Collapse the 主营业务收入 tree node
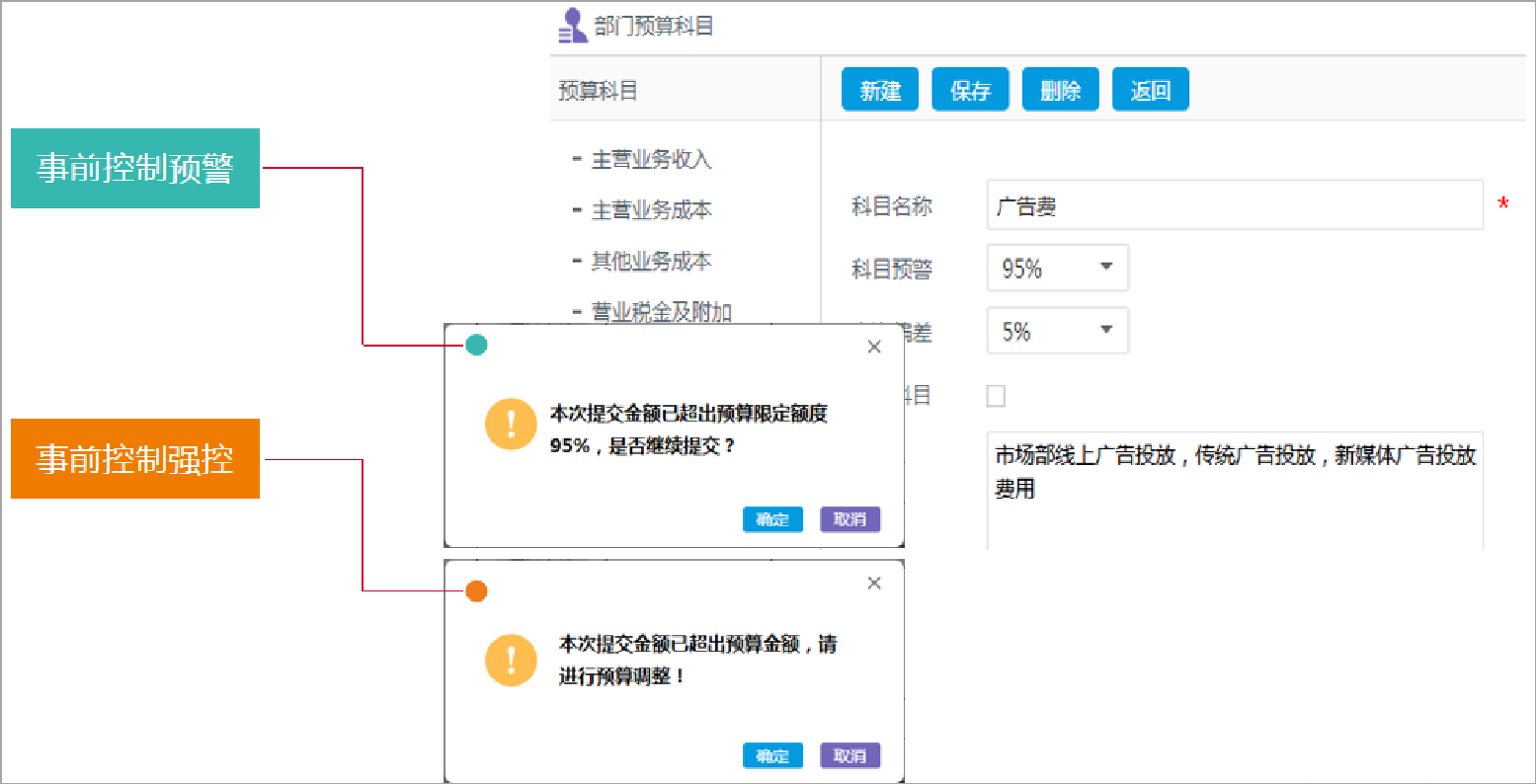 click(x=578, y=159)
